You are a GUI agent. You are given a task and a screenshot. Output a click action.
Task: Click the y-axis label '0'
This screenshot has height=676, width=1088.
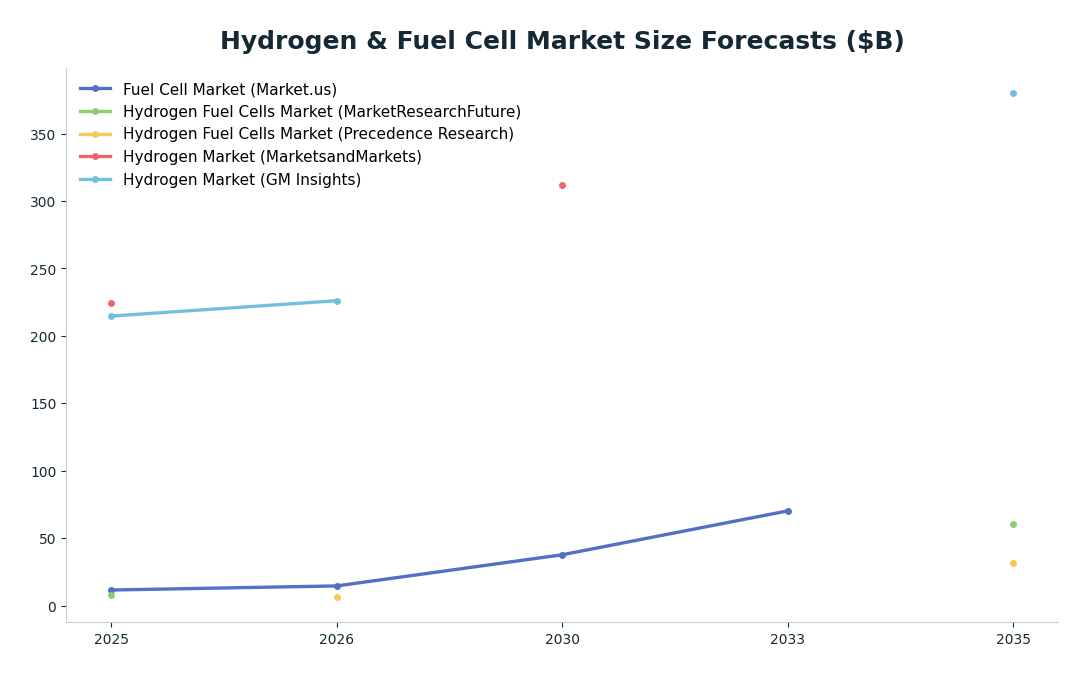click(x=52, y=607)
